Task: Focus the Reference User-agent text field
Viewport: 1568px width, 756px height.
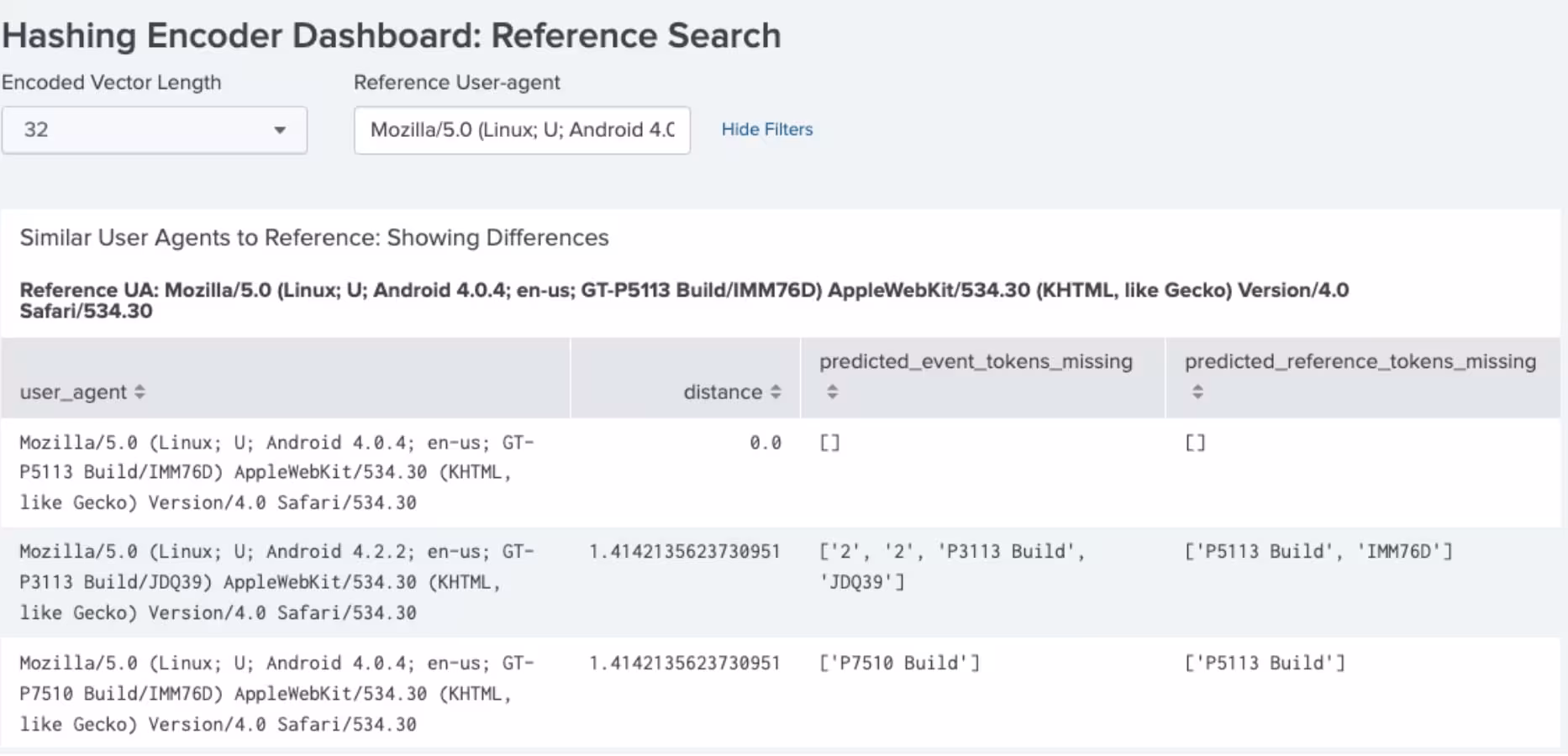Action: tap(521, 130)
